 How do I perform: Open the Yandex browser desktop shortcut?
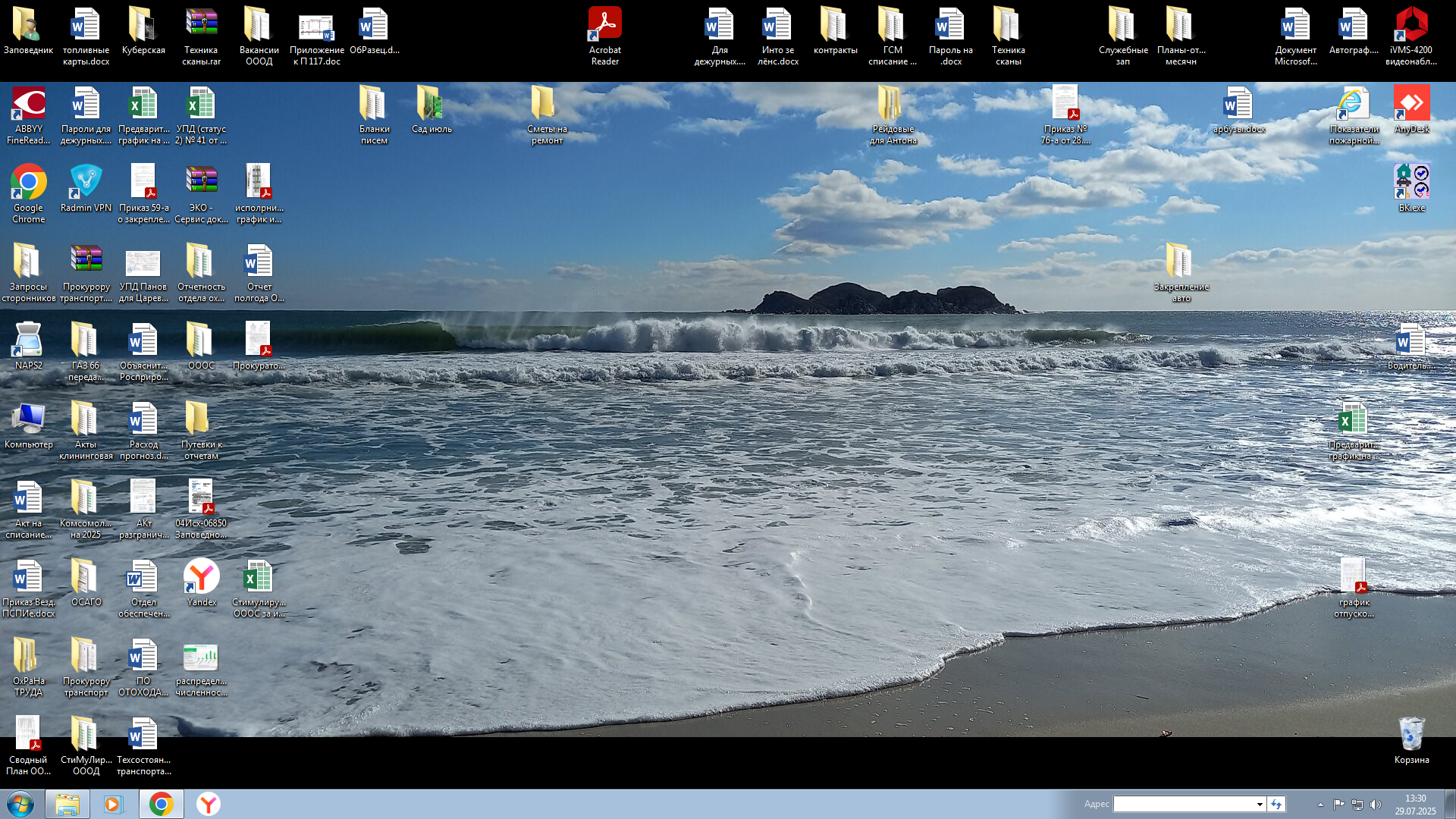coord(201,577)
